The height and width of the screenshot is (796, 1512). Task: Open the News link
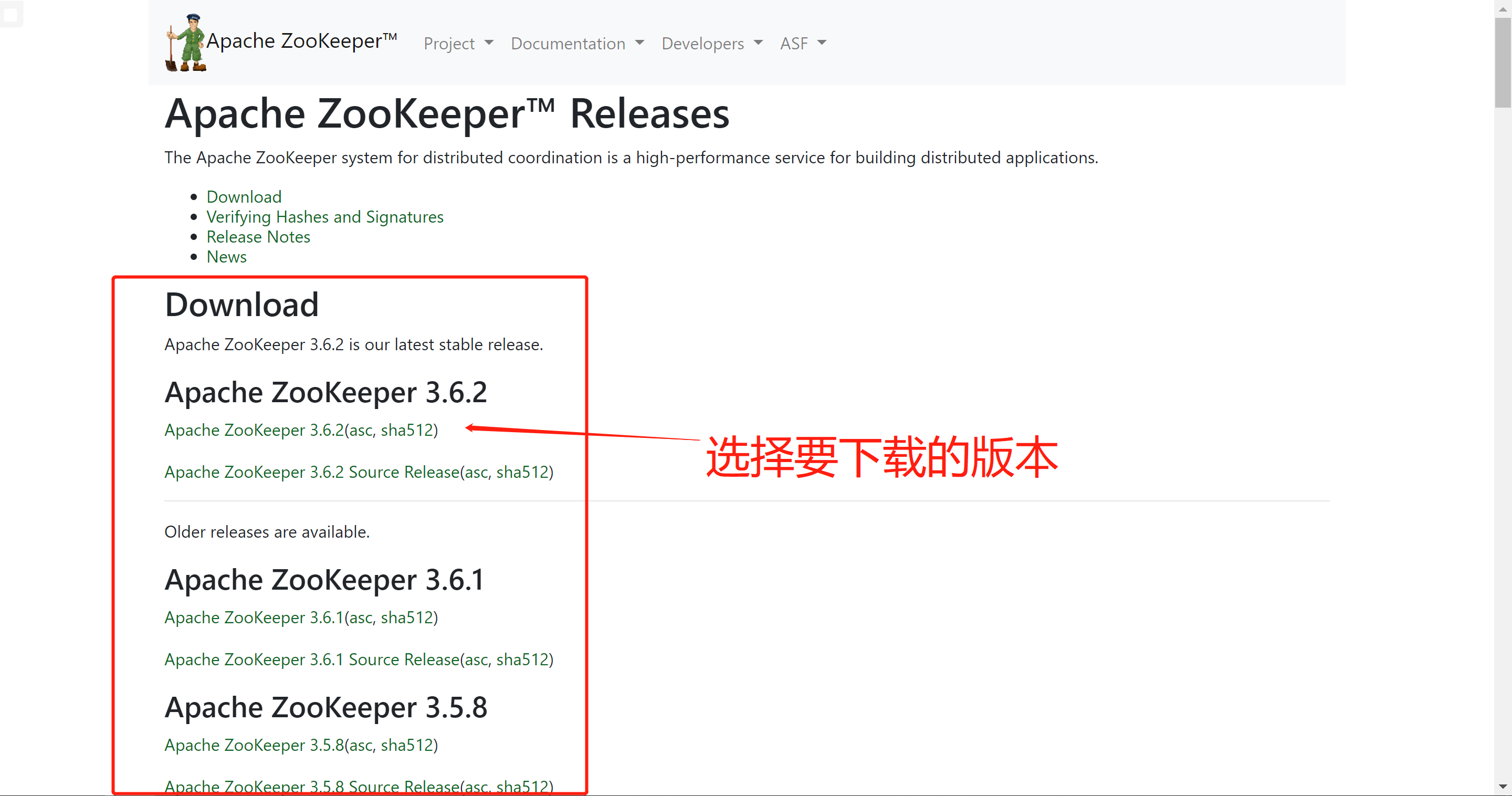coord(227,257)
